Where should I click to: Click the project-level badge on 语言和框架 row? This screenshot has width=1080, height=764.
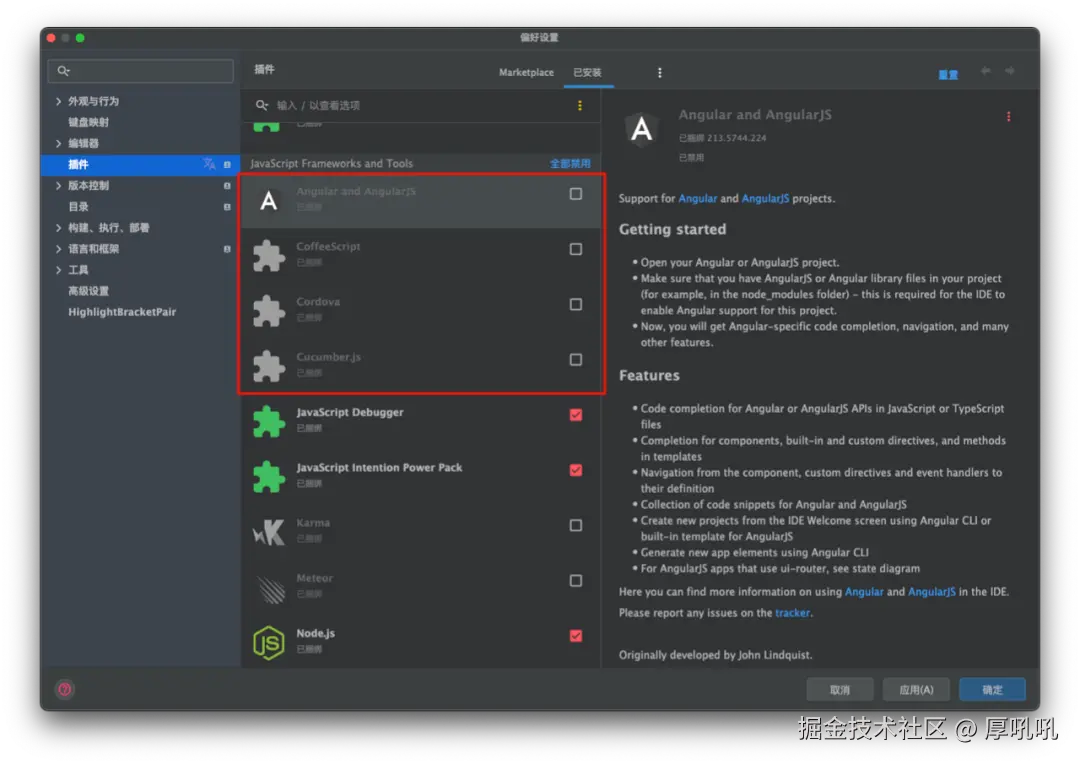point(227,249)
